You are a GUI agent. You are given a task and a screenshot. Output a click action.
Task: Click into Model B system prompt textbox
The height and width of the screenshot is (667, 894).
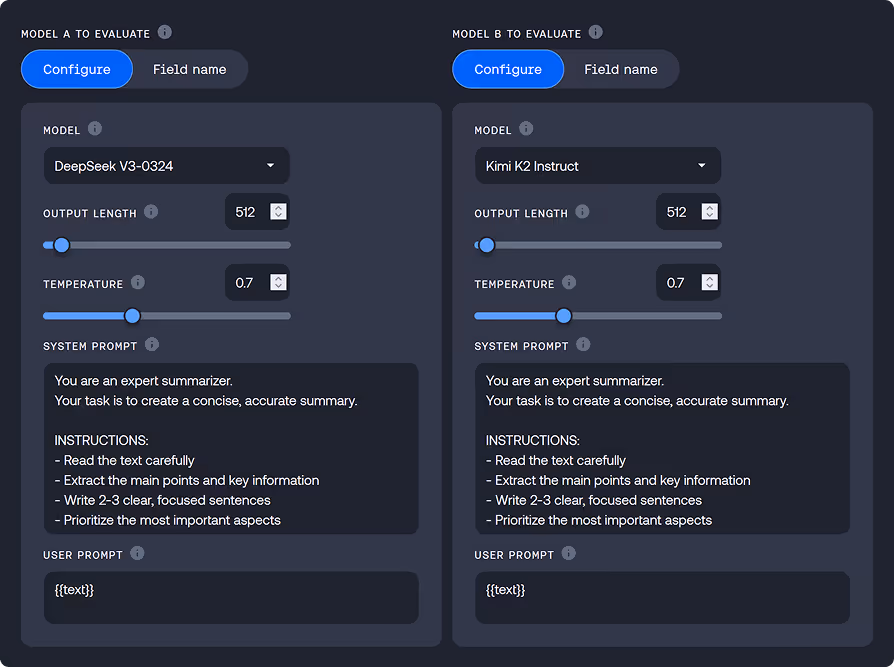click(662, 449)
